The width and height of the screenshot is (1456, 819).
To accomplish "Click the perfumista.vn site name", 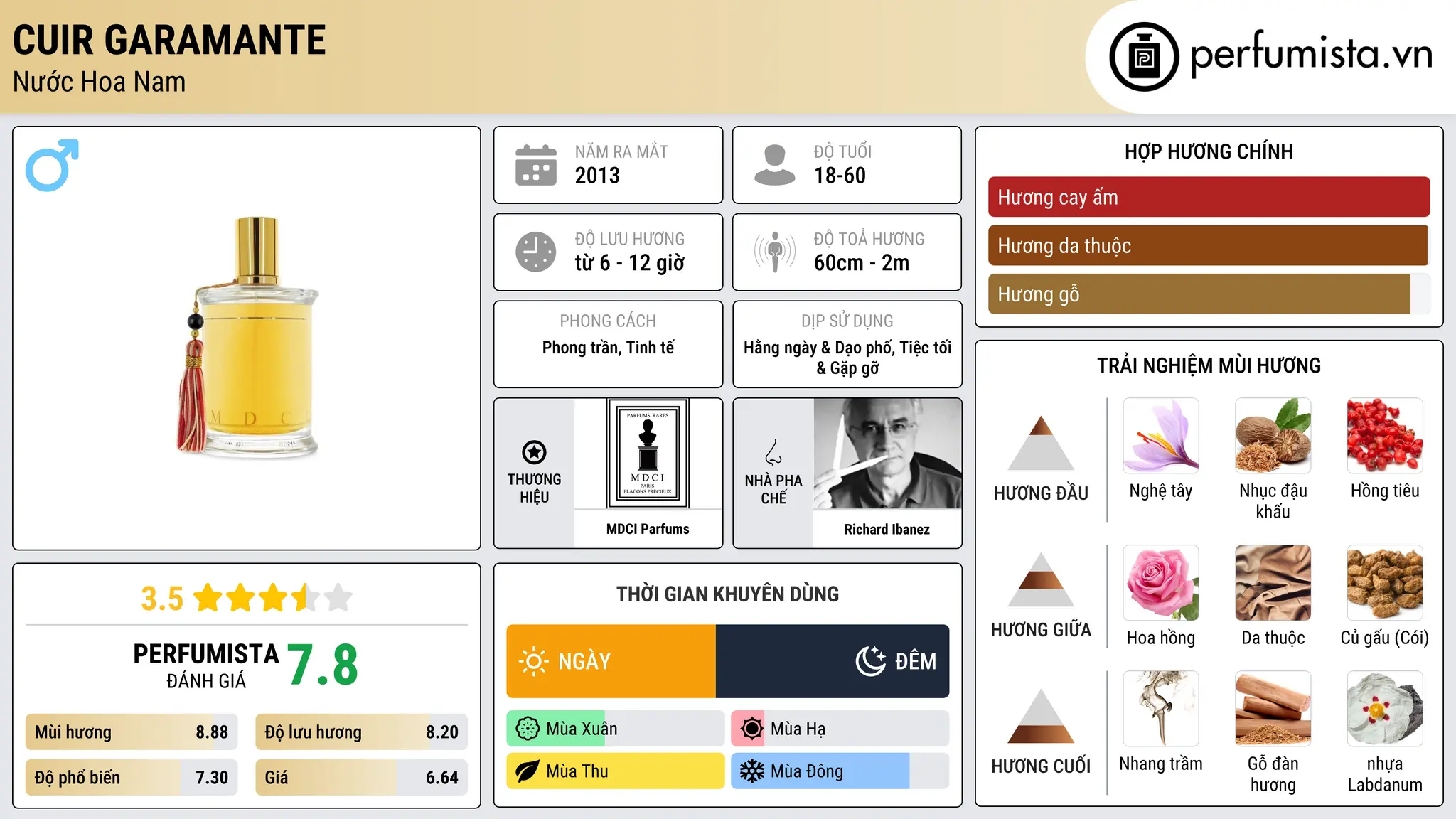I will (1312, 53).
